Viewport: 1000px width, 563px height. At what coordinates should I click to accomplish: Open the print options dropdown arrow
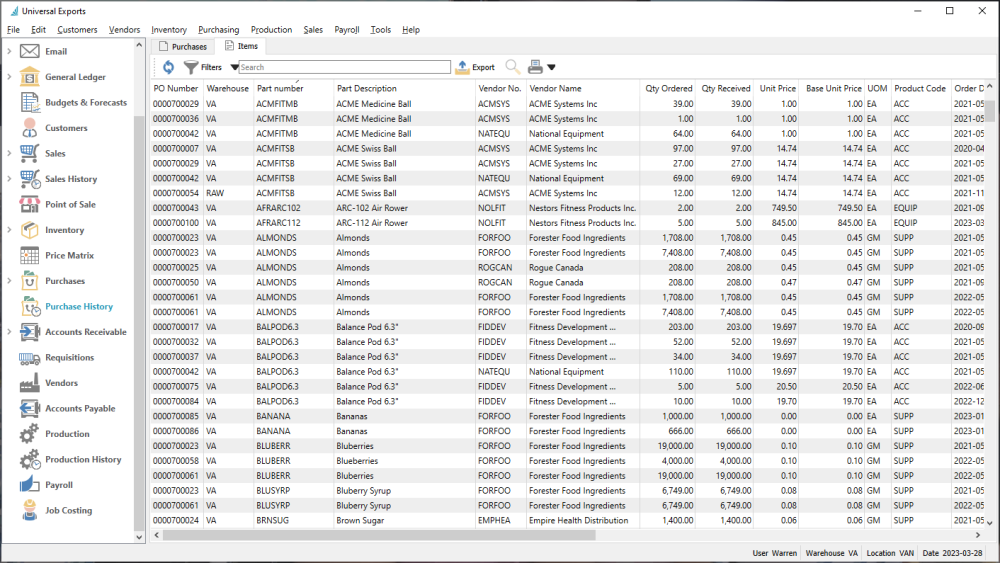pyautogui.click(x=551, y=67)
